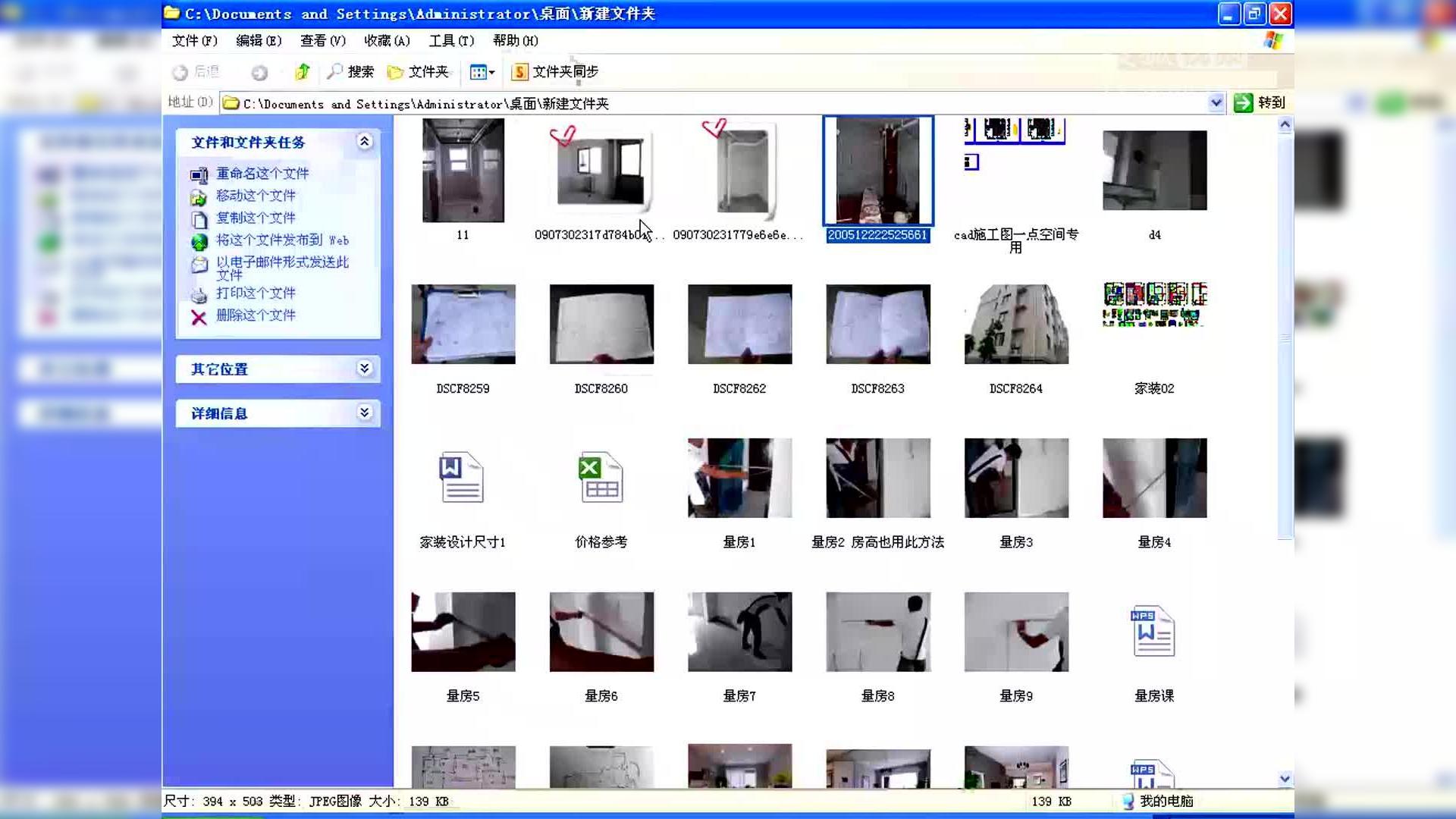This screenshot has width=1456, height=819.
Task: Open the 查看(V) menu
Action: [x=322, y=41]
